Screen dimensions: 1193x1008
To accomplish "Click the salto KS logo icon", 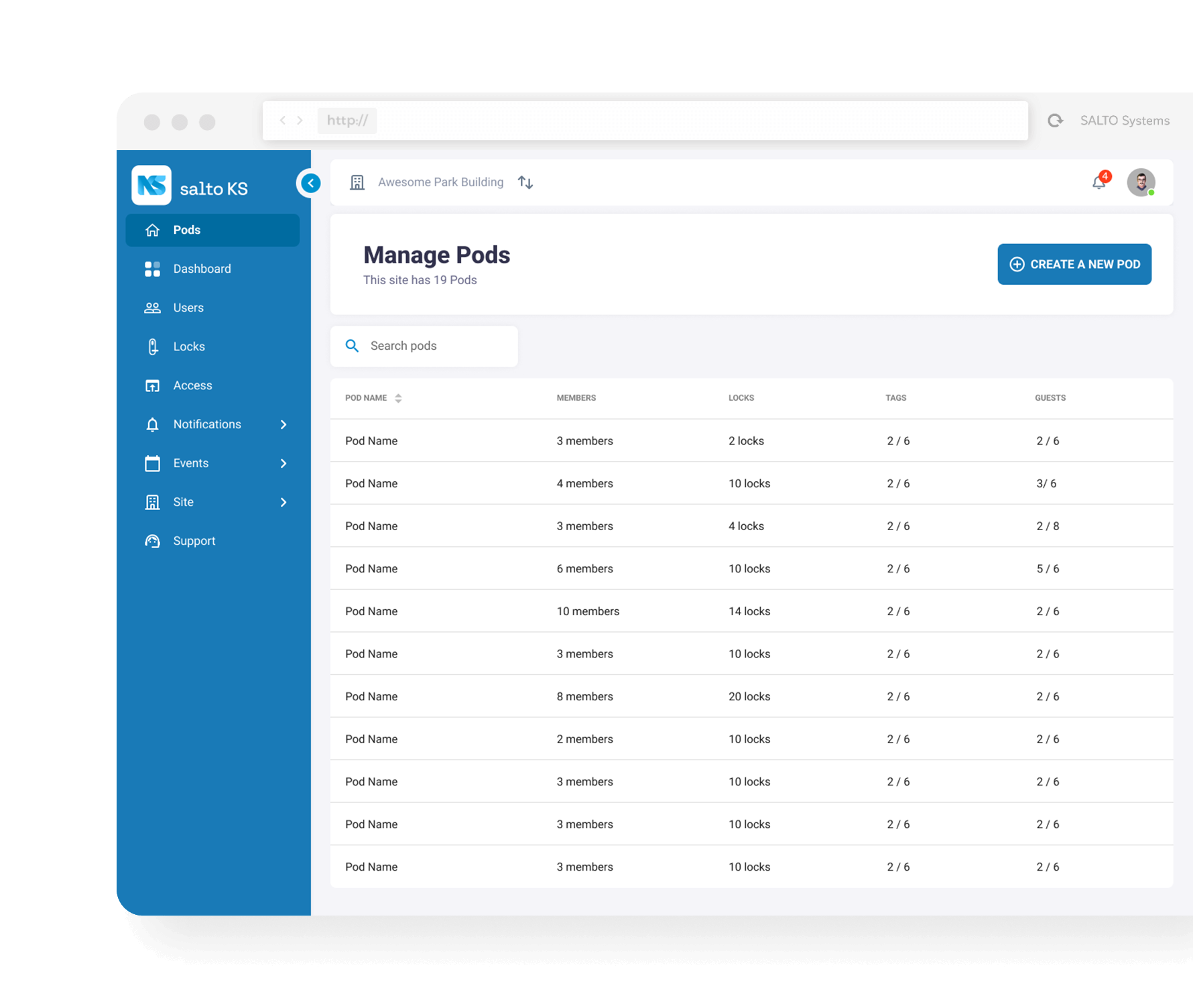I will 151,186.
